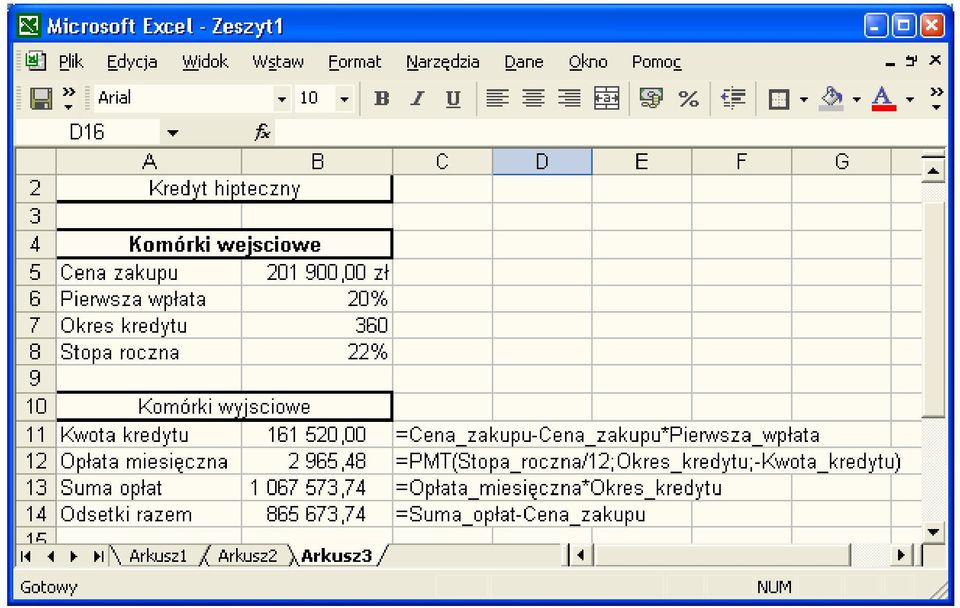The image size is (960, 608).
Task: Select the Arkusz3 sheet tab
Action: tap(336, 556)
